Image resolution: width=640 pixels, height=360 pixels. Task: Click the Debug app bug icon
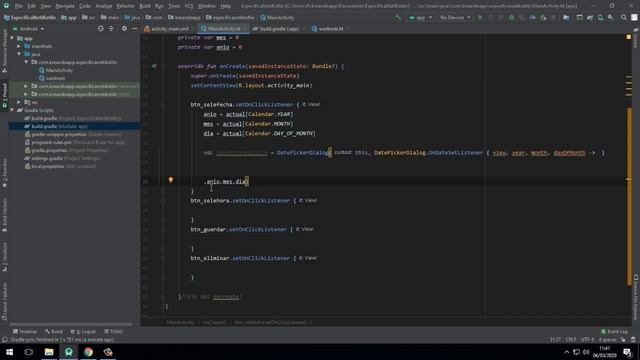tap(511, 18)
